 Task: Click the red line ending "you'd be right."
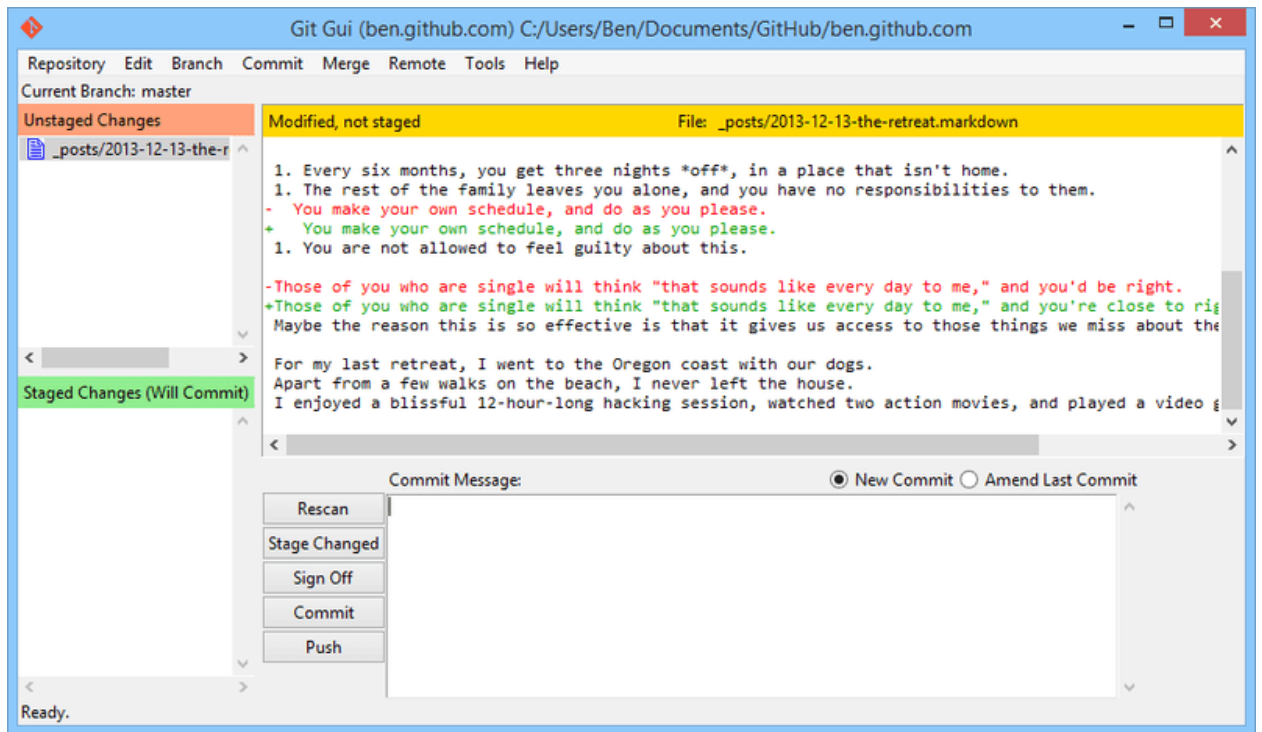[x=724, y=287]
